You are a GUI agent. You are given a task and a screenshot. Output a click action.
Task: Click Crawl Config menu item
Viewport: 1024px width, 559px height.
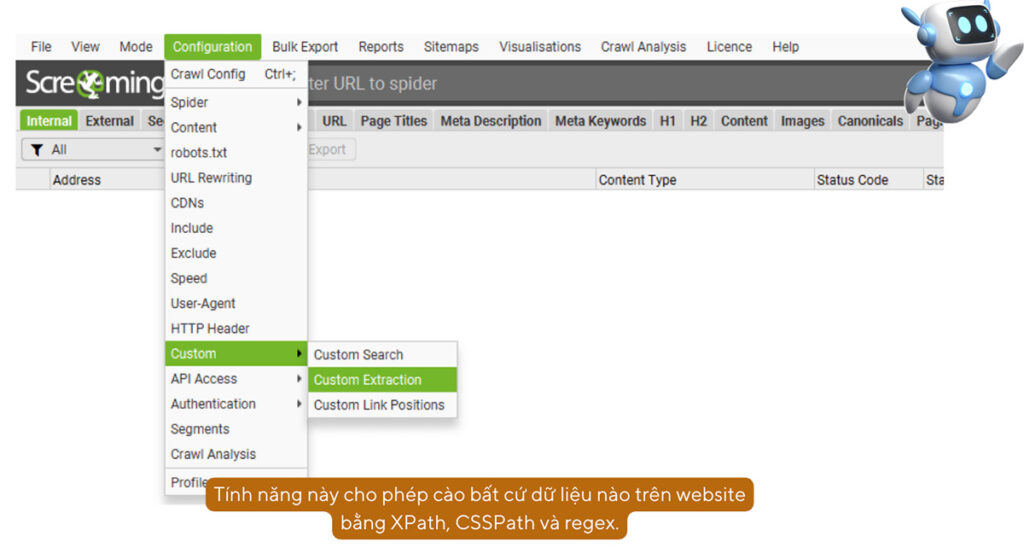click(208, 74)
